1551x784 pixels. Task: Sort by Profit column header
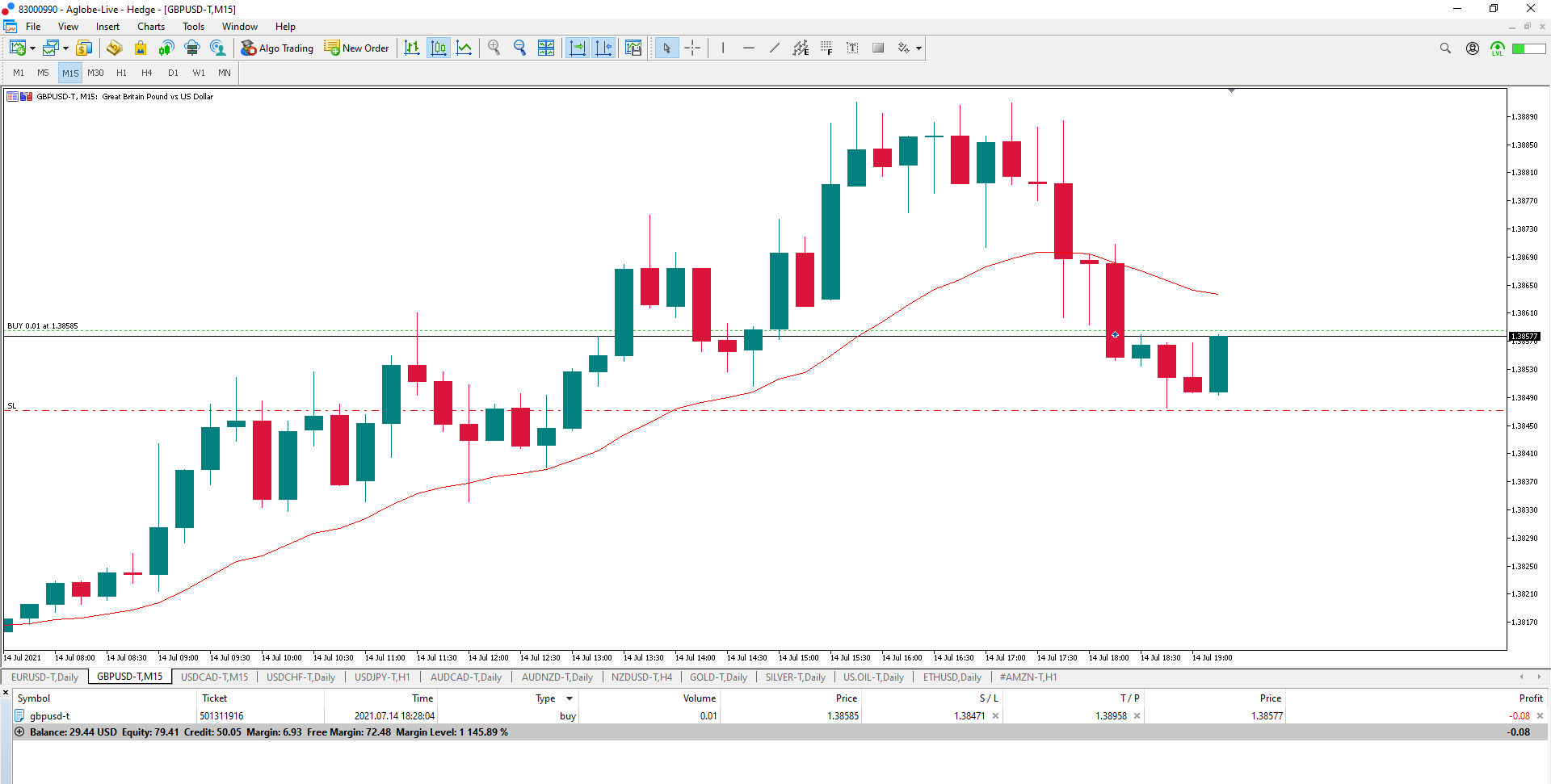click(1530, 698)
